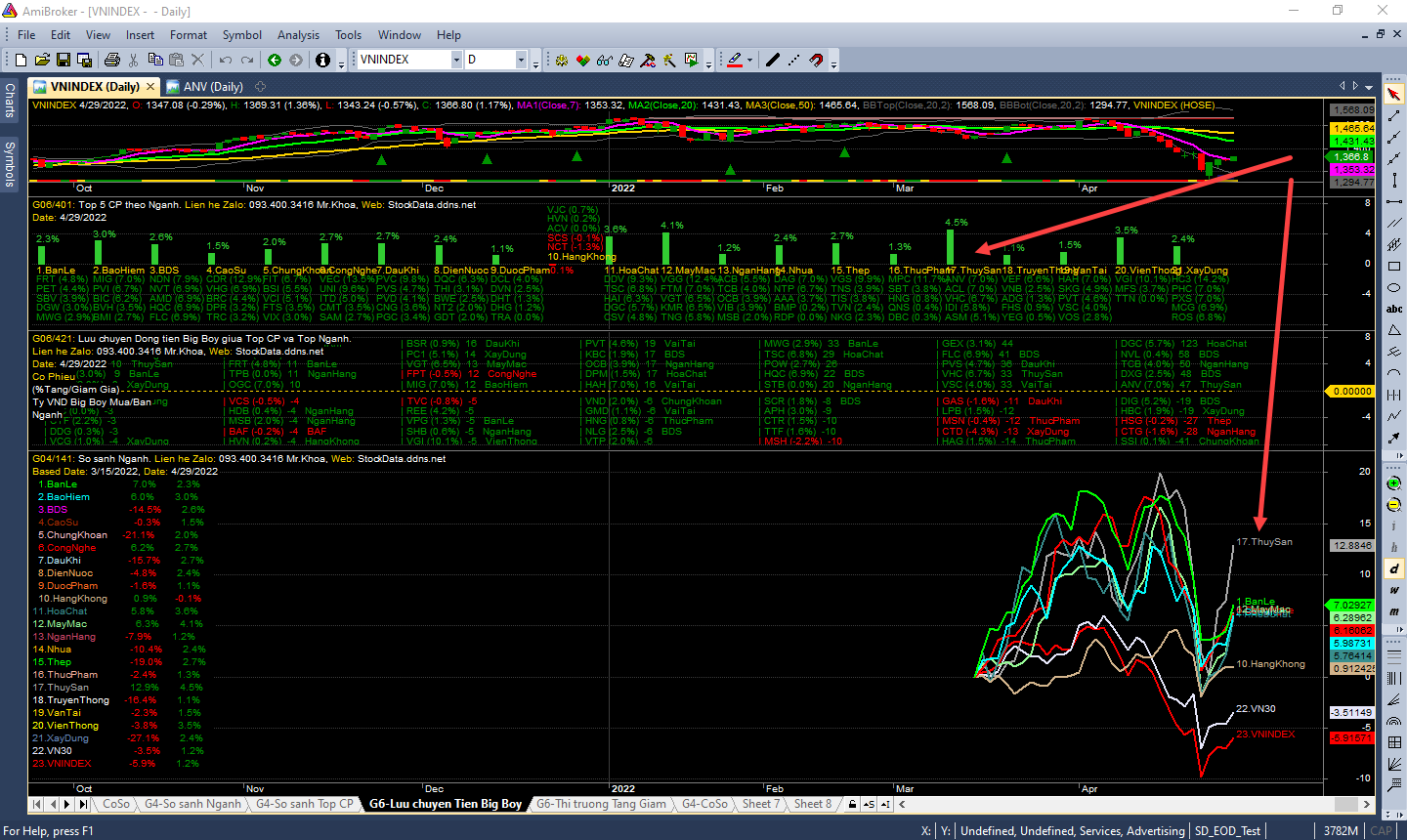Image resolution: width=1407 pixels, height=840 pixels.
Task: Switch to G4-So sanh Nganh sheet
Action: click(x=192, y=804)
